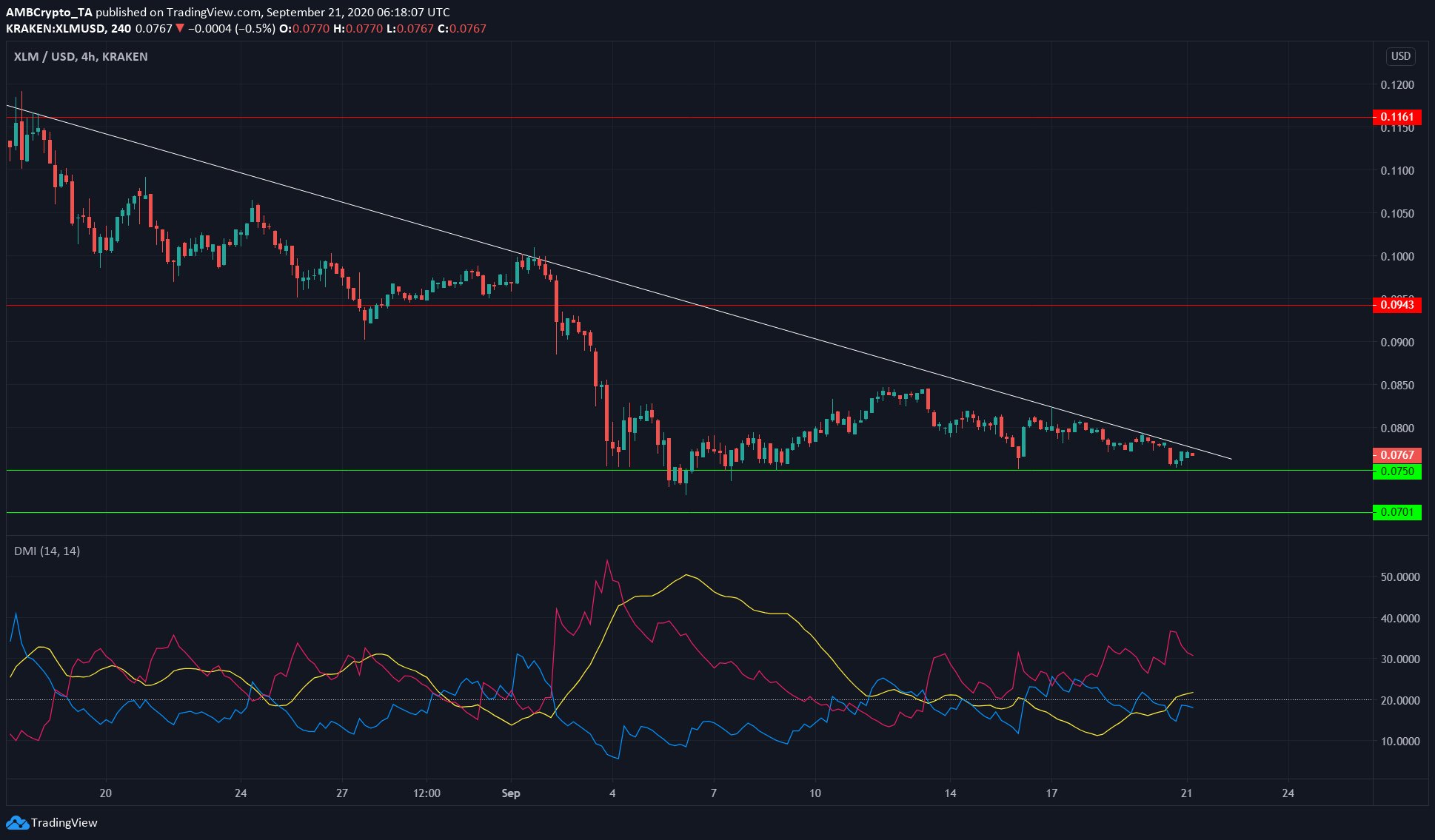Click the Sep label on time axis
1435x840 pixels.
(511, 793)
